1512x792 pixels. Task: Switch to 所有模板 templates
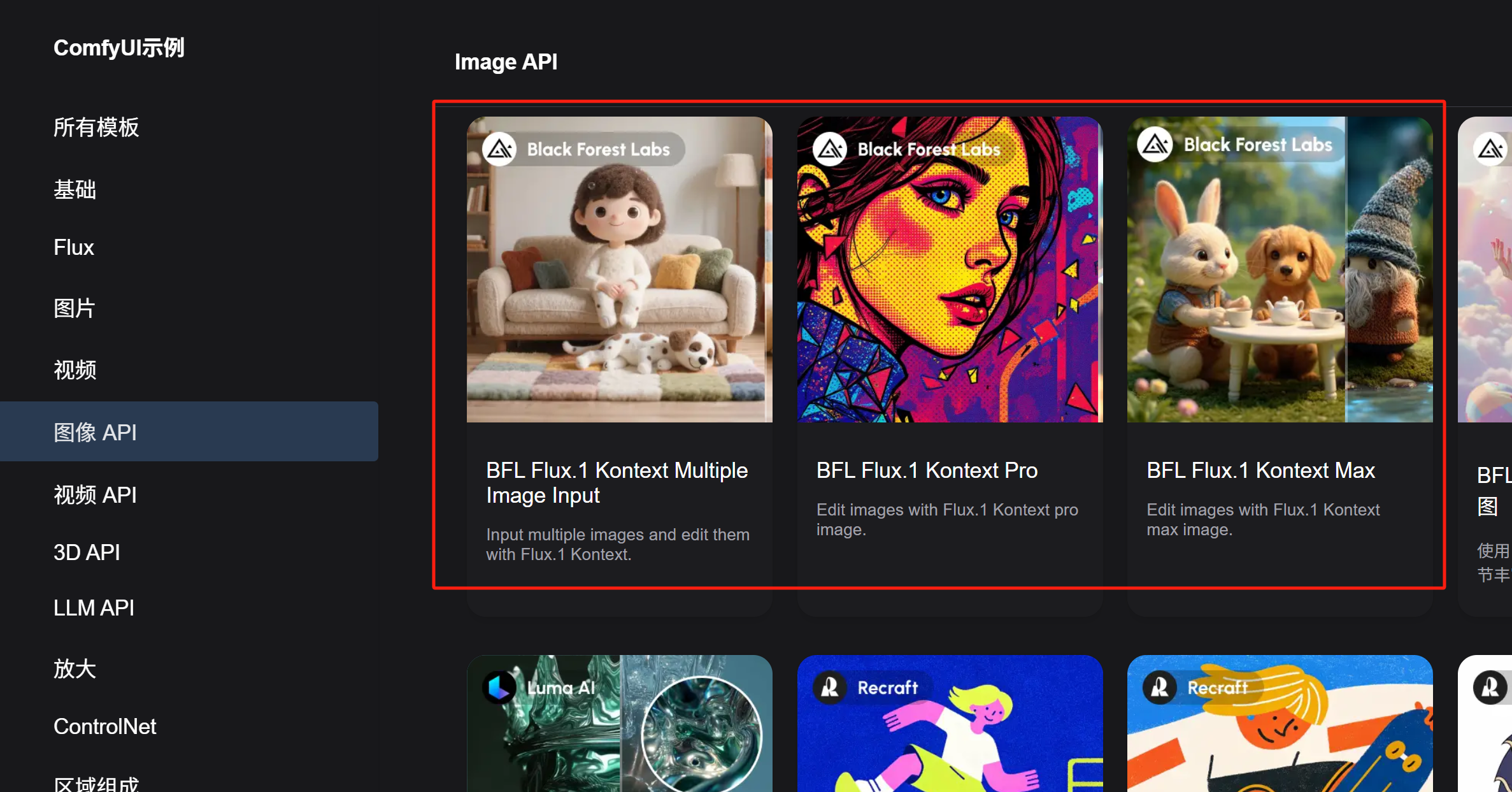(x=96, y=127)
